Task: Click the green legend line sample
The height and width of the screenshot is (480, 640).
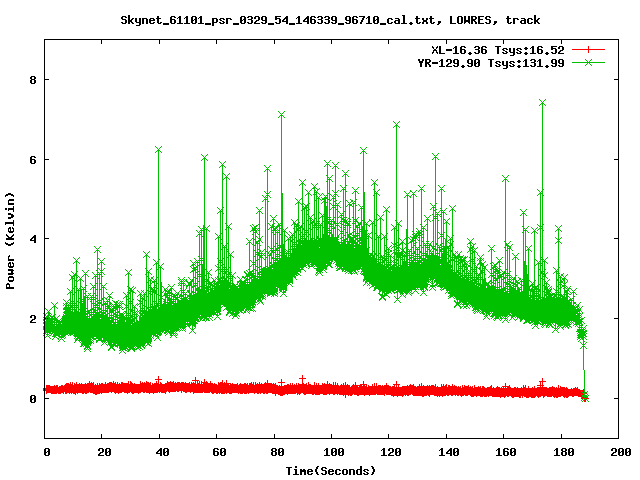Action: pyautogui.click(x=590, y=62)
